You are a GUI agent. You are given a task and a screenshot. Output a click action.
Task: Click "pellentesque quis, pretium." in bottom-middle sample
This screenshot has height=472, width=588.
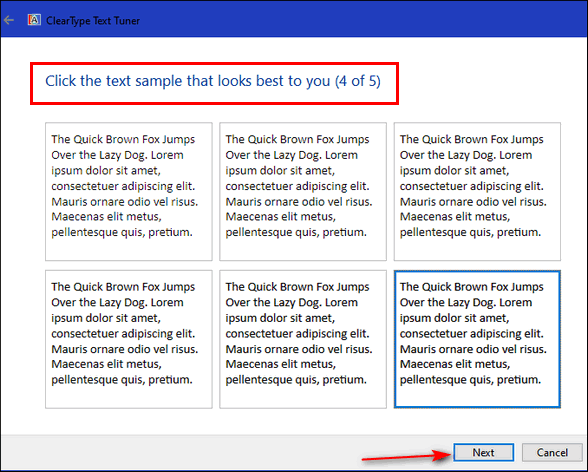pyautogui.click(x=296, y=380)
